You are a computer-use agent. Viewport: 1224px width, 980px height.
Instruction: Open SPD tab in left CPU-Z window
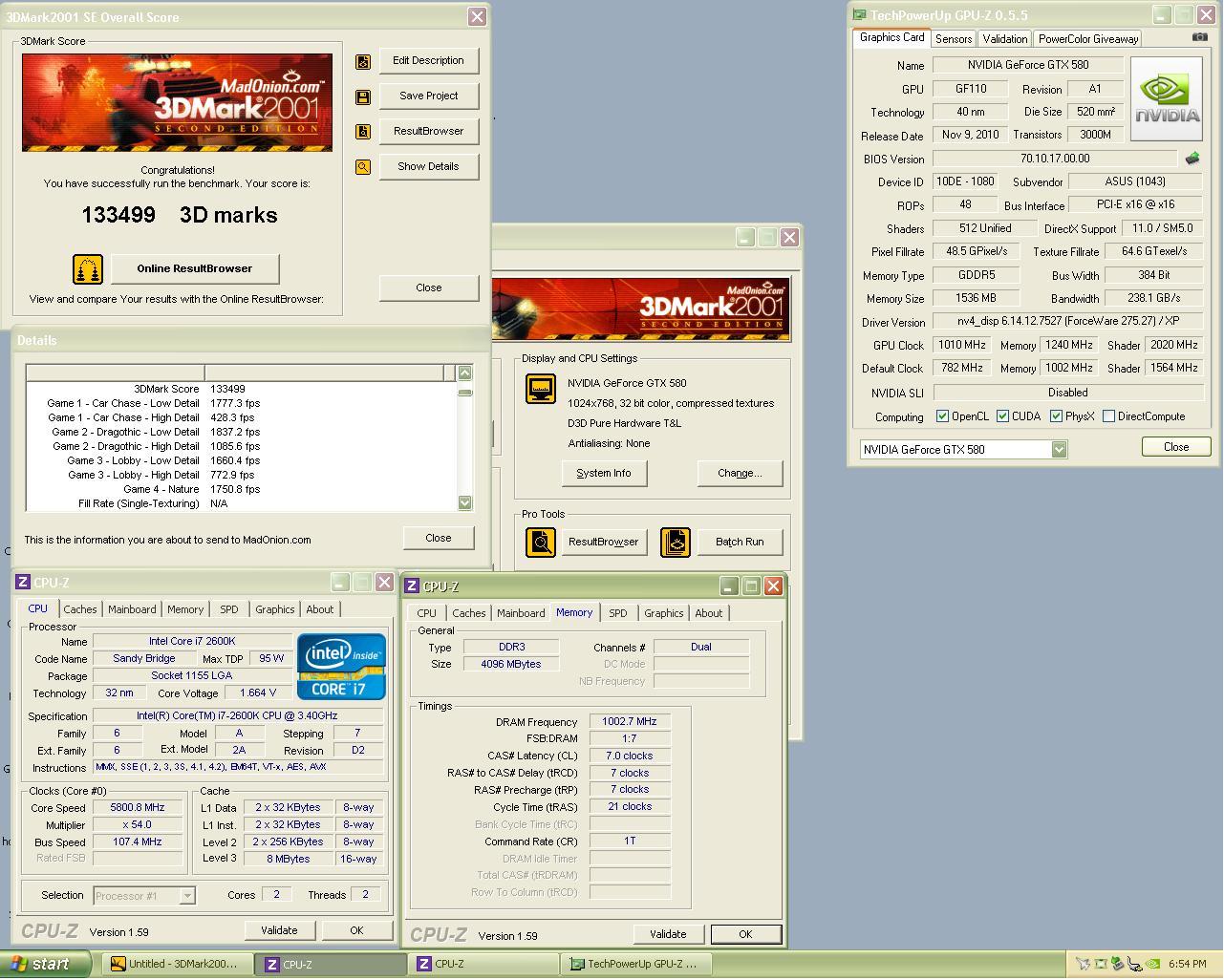(229, 609)
